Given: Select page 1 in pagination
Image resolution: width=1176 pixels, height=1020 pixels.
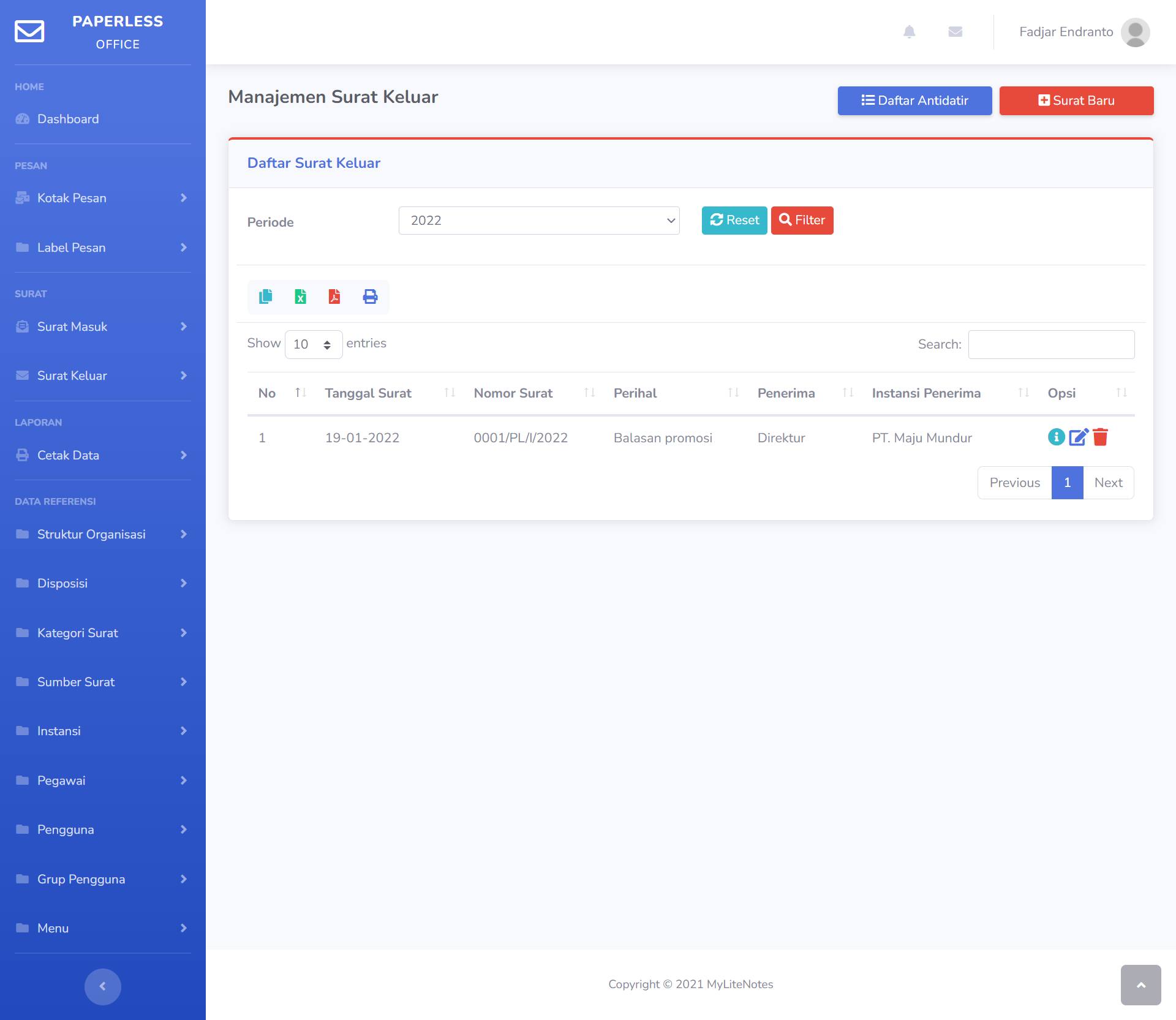Looking at the screenshot, I should click(1068, 483).
